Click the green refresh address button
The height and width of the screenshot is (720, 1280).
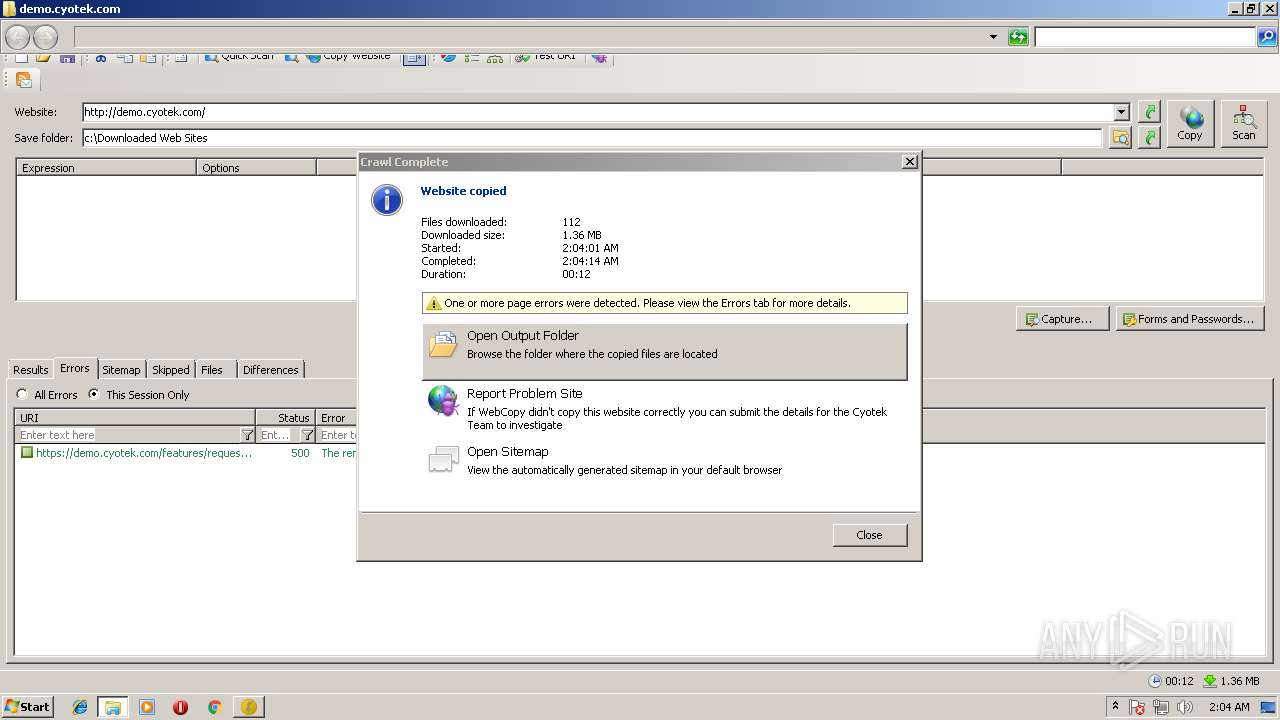click(1018, 37)
